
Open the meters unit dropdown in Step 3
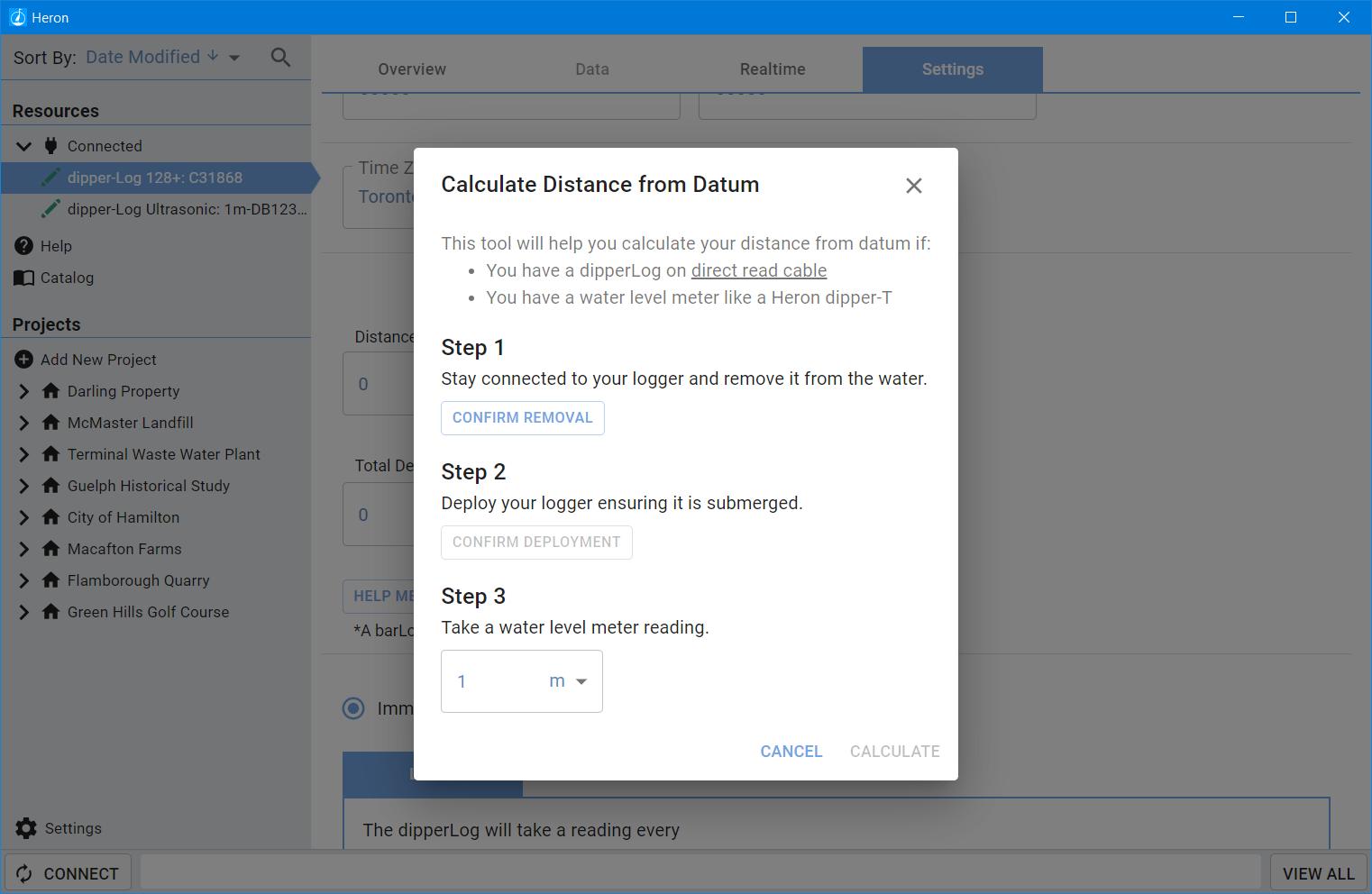(x=569, y=681)
